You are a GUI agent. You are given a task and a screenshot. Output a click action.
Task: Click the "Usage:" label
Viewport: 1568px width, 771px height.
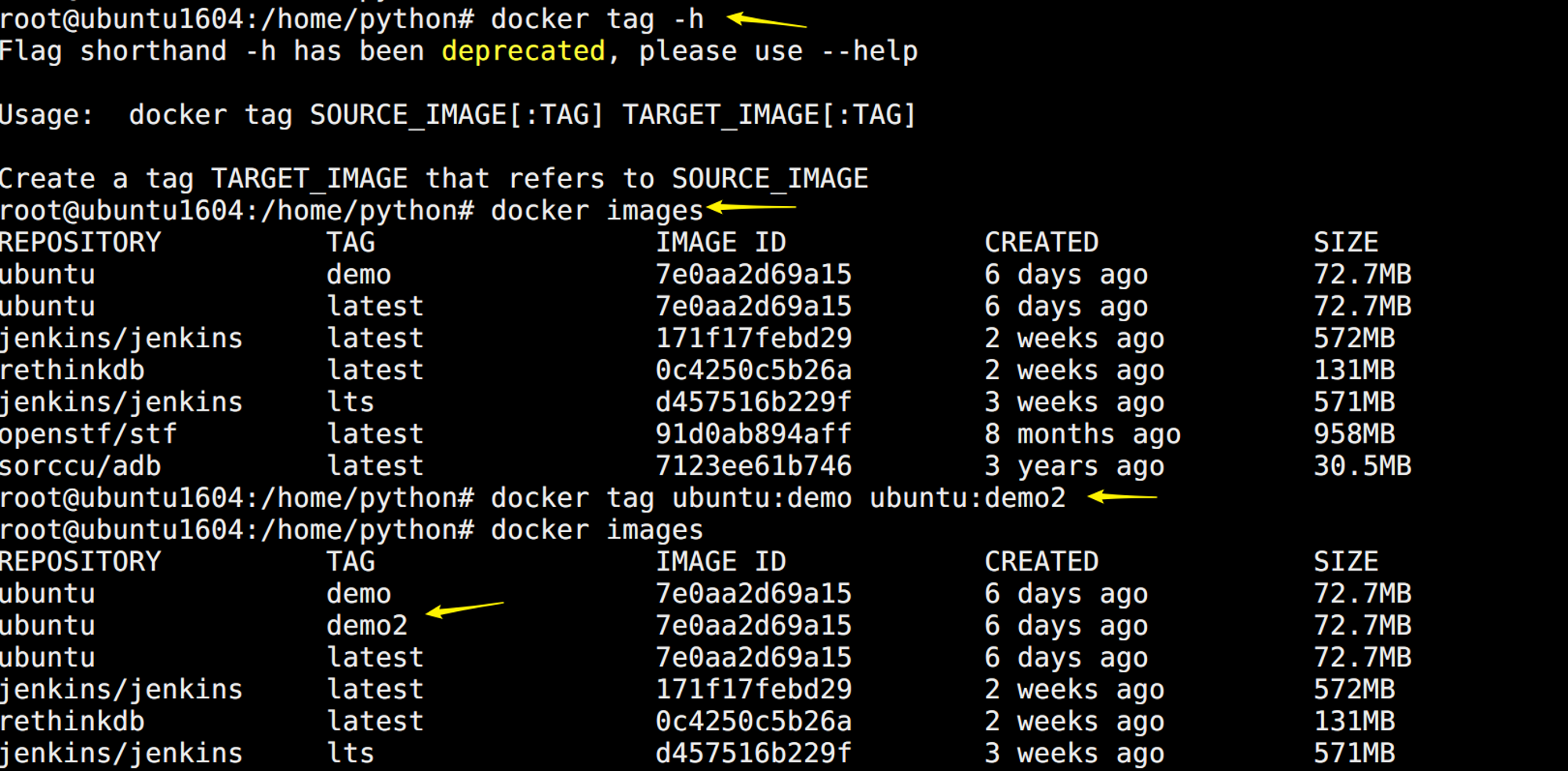click(46, 115)
